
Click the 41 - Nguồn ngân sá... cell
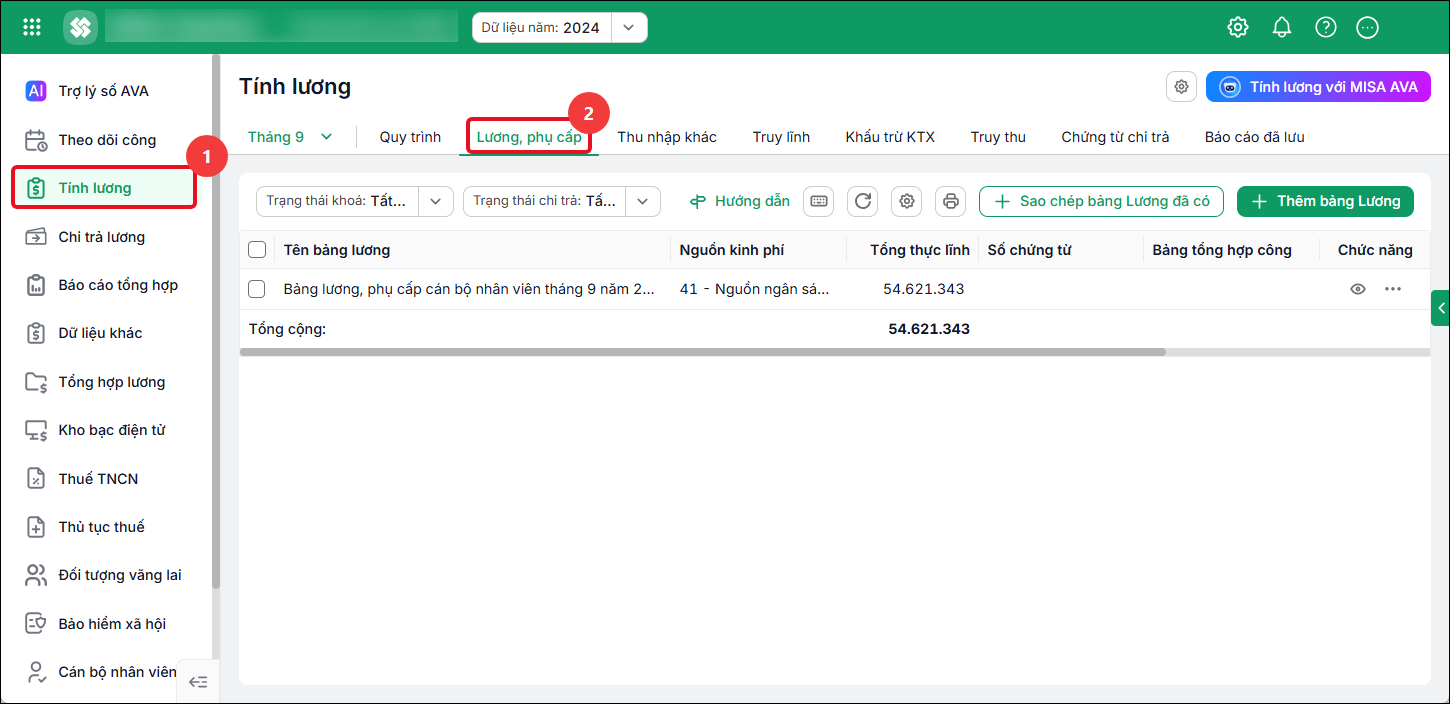[754, 289]
